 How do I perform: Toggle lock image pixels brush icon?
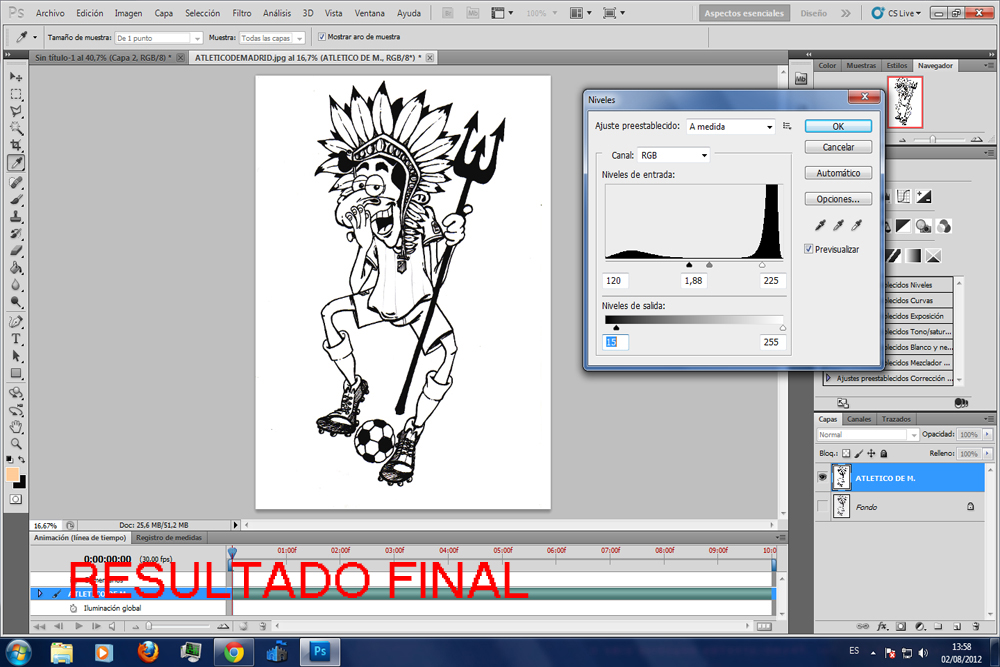point(859,453)
